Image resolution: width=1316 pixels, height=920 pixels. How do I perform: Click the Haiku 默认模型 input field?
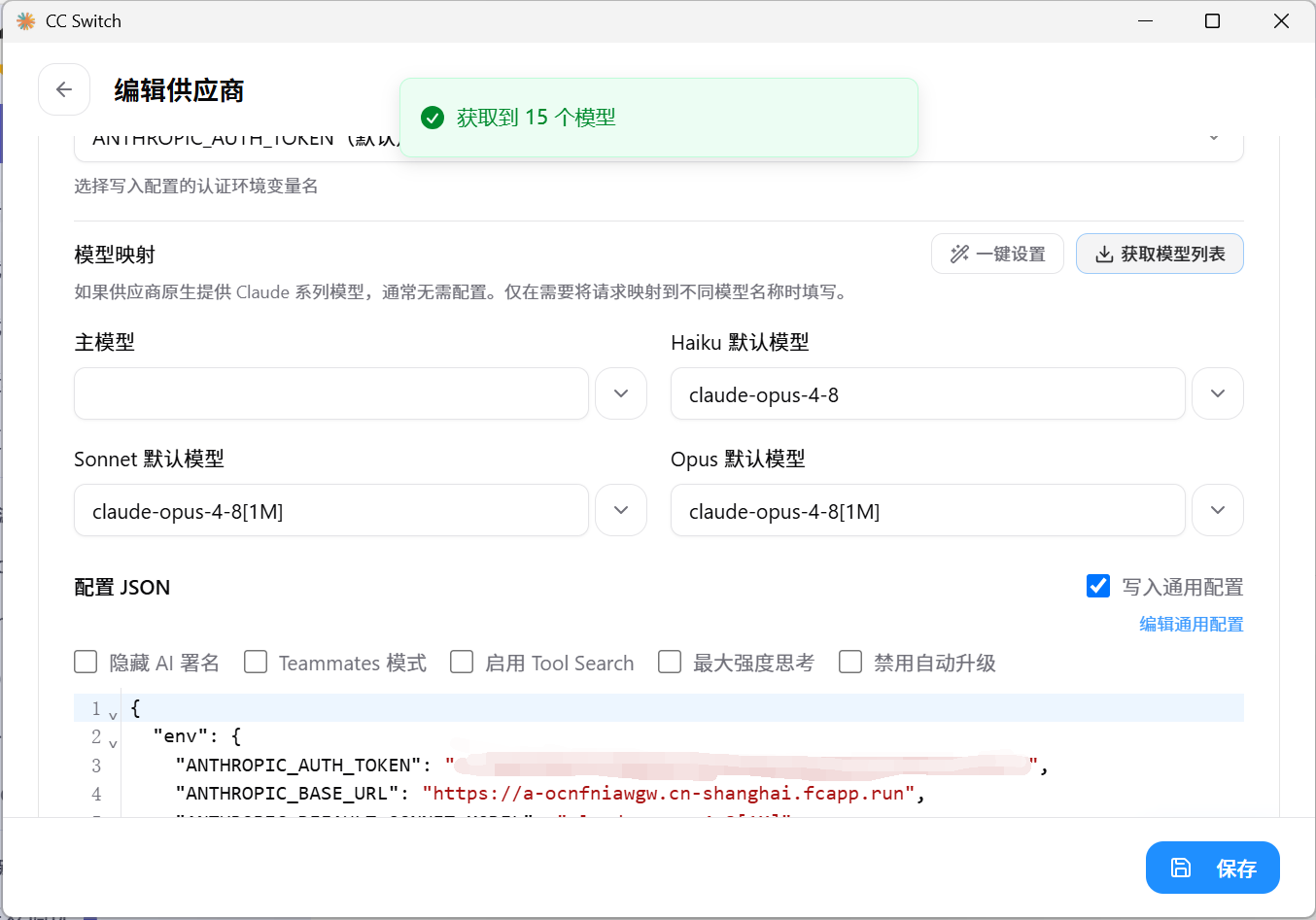(x=928, y=393)
